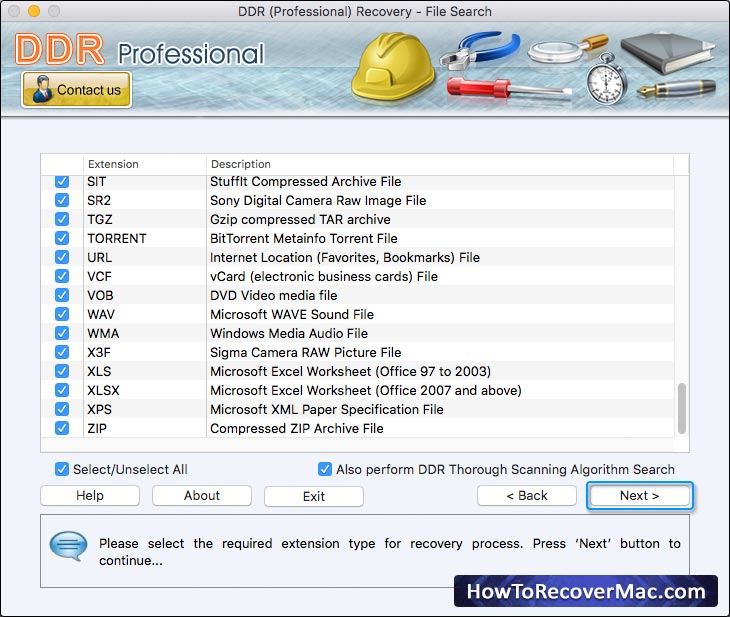Select 'Compressed ZIP Archive File' text
This screenshot has width=730, height=617.
[297, 428]
